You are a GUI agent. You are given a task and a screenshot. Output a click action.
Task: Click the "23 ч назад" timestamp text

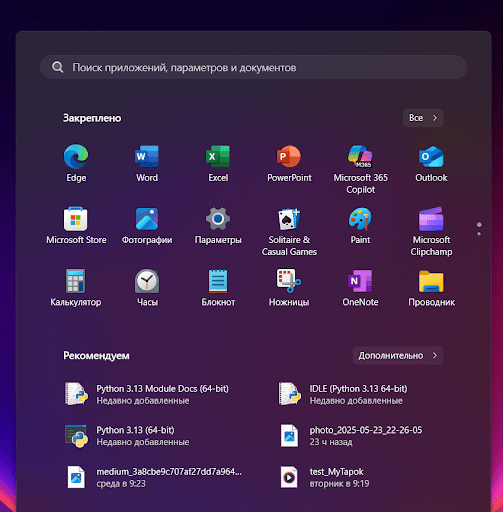(x=331, y=442)
